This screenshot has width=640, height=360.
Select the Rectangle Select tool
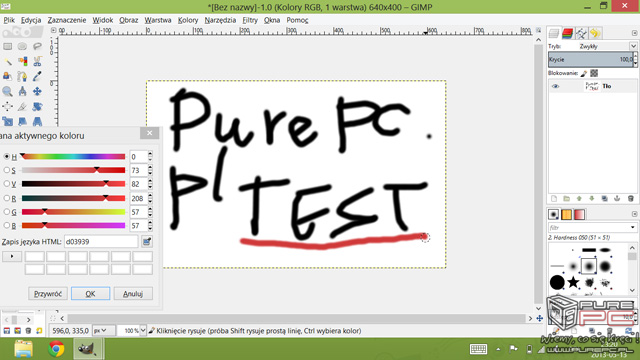(7, 47)
